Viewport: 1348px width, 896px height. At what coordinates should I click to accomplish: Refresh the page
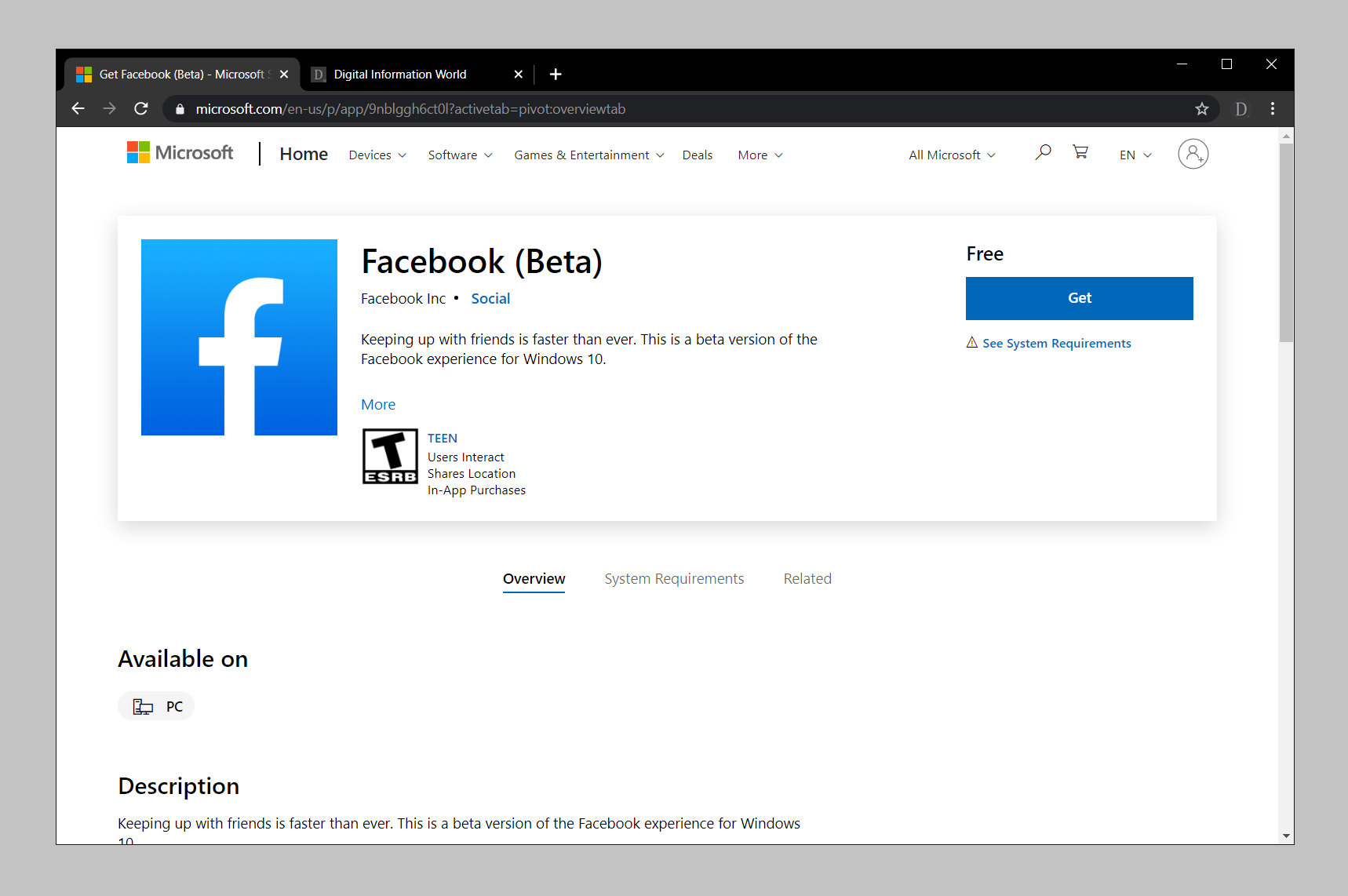[x=141, y=109]
